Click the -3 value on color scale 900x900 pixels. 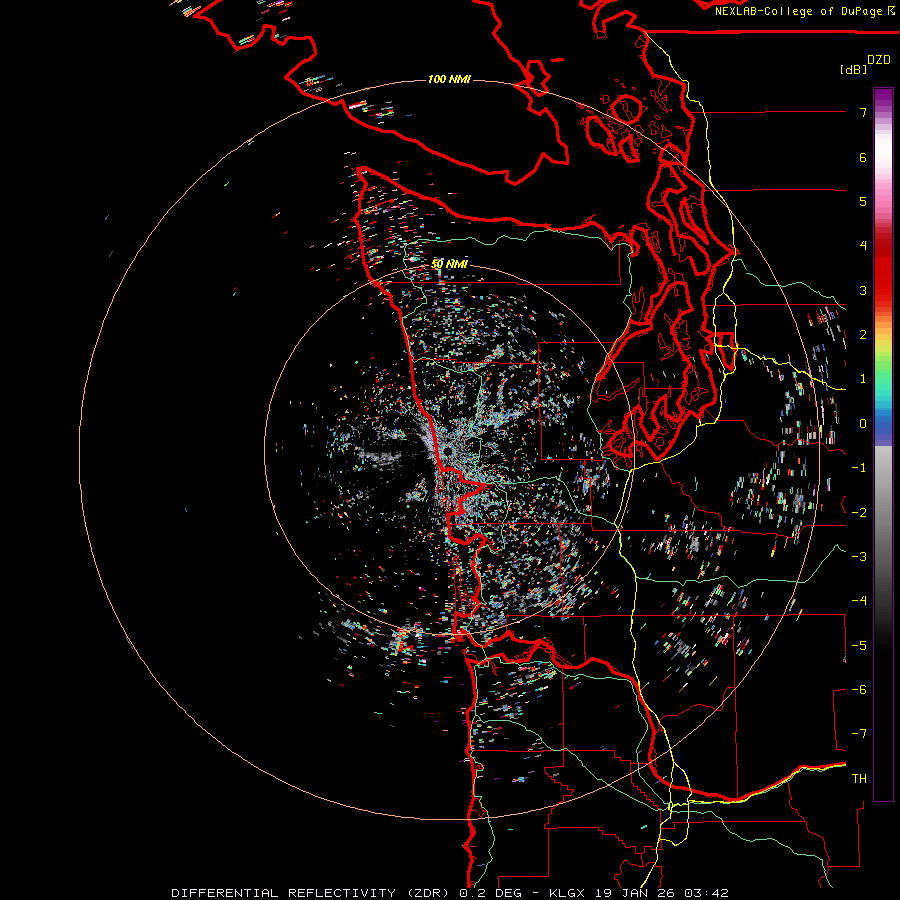859,556
